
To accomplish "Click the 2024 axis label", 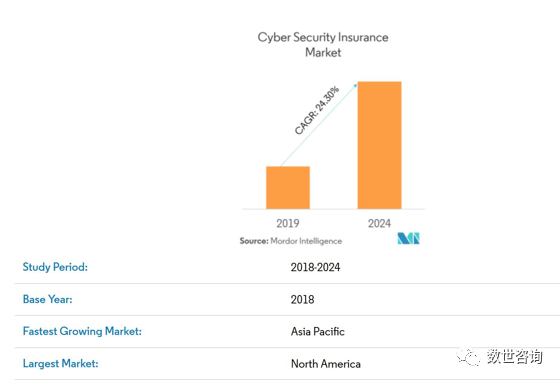I will (379, 223).
